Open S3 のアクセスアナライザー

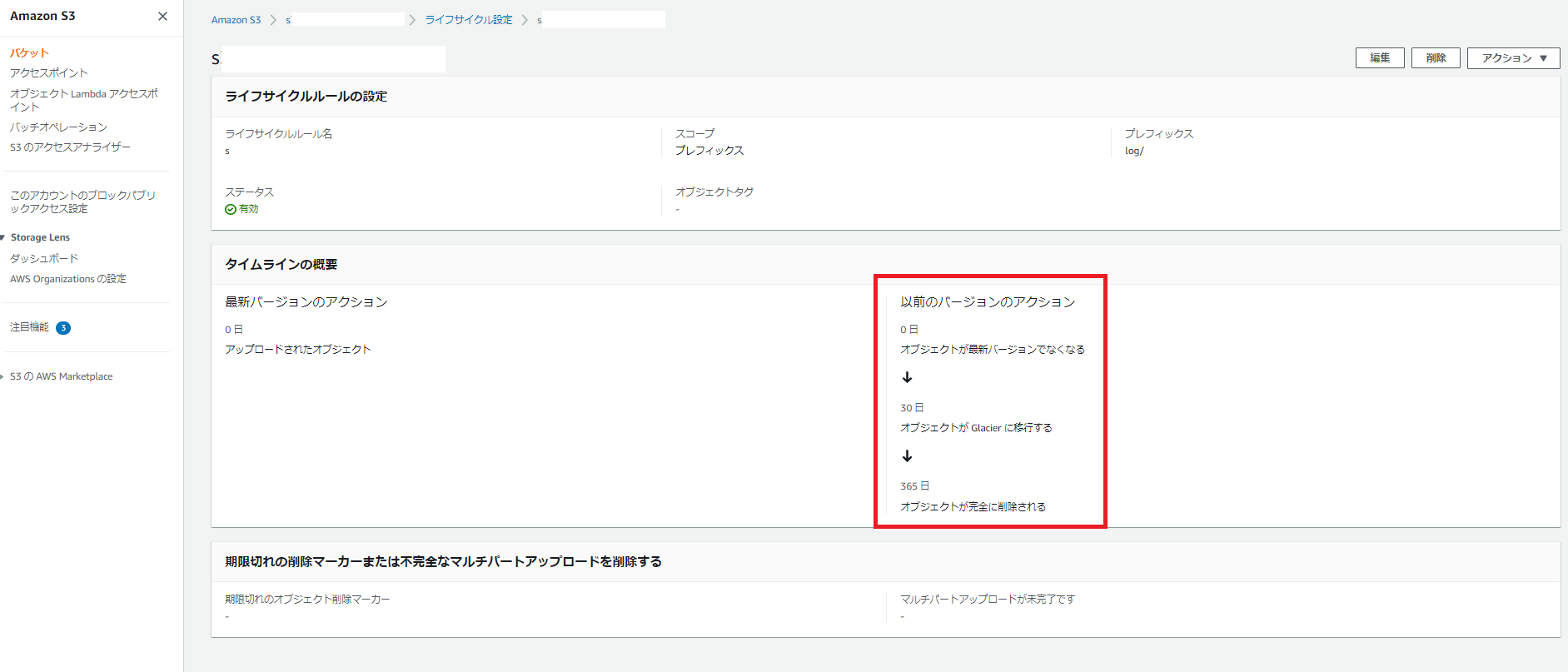pyautogui.click(x=70, y=147)
